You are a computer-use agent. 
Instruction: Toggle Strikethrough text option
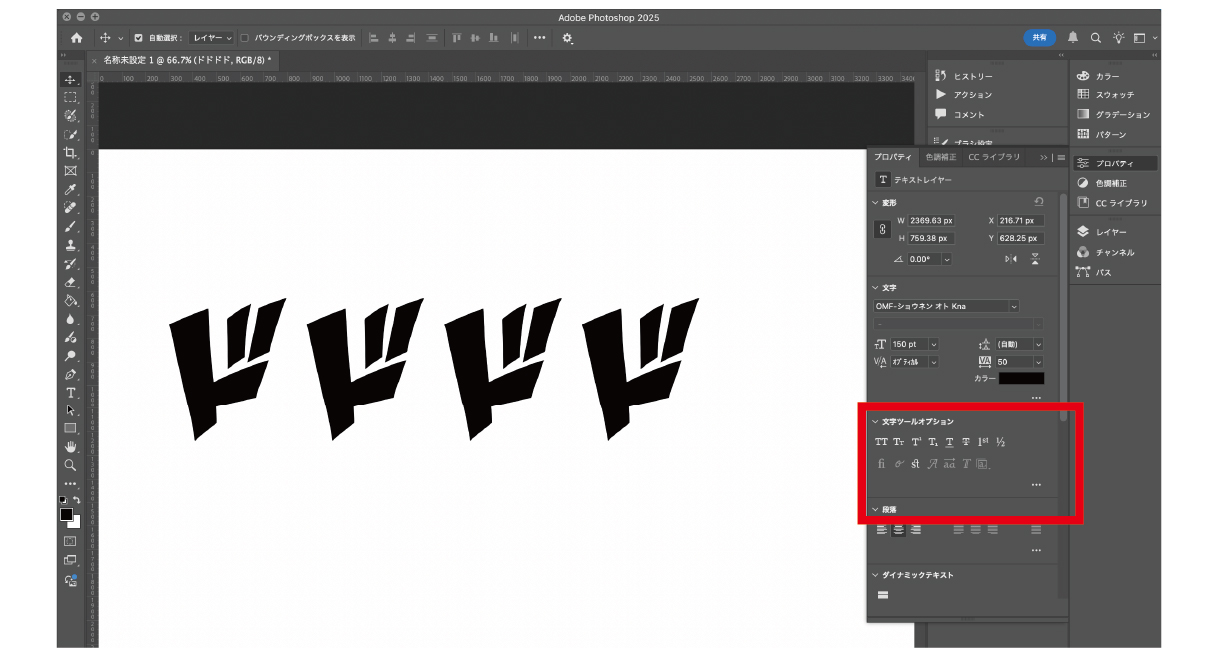[966, 442]
